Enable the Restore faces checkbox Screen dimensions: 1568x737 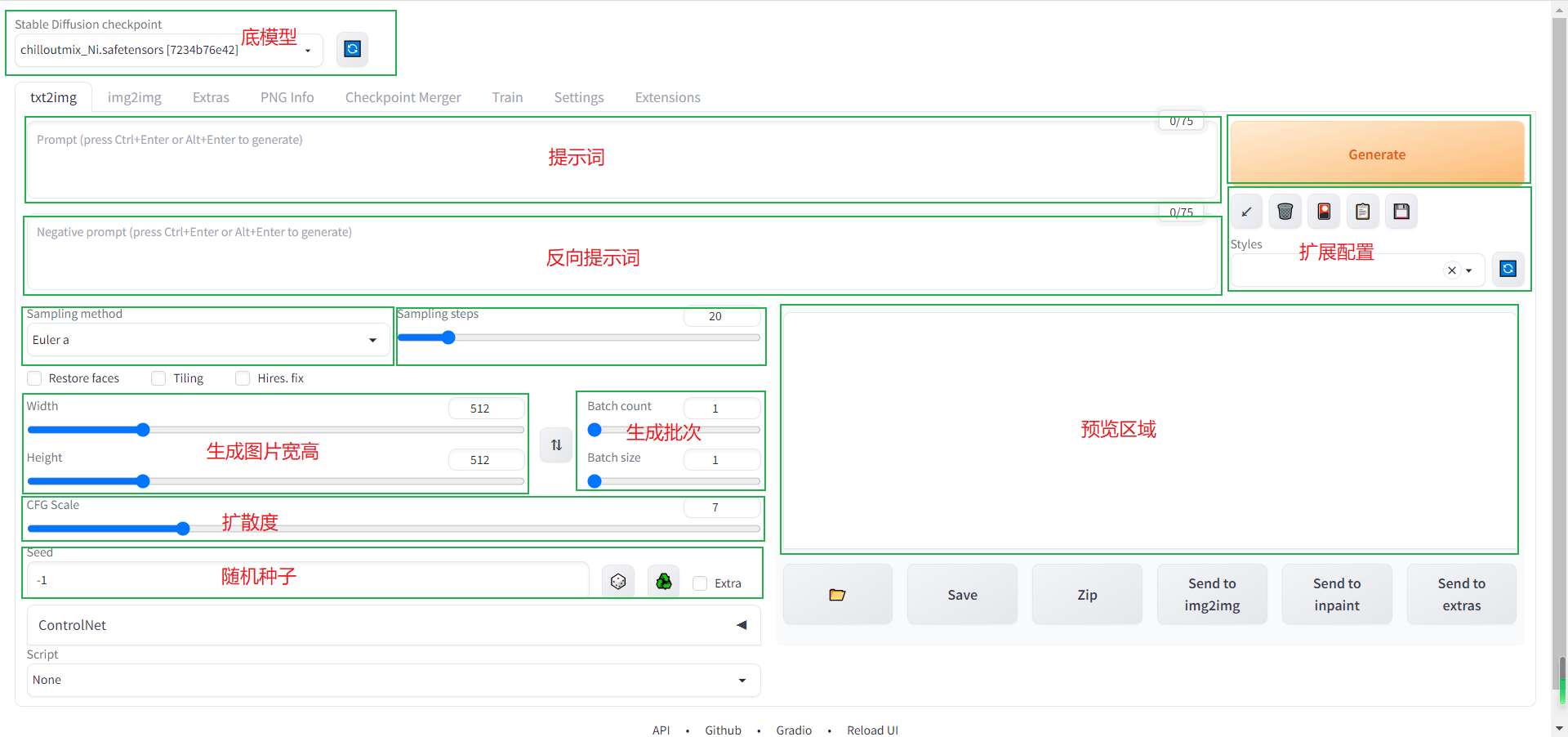34,378
